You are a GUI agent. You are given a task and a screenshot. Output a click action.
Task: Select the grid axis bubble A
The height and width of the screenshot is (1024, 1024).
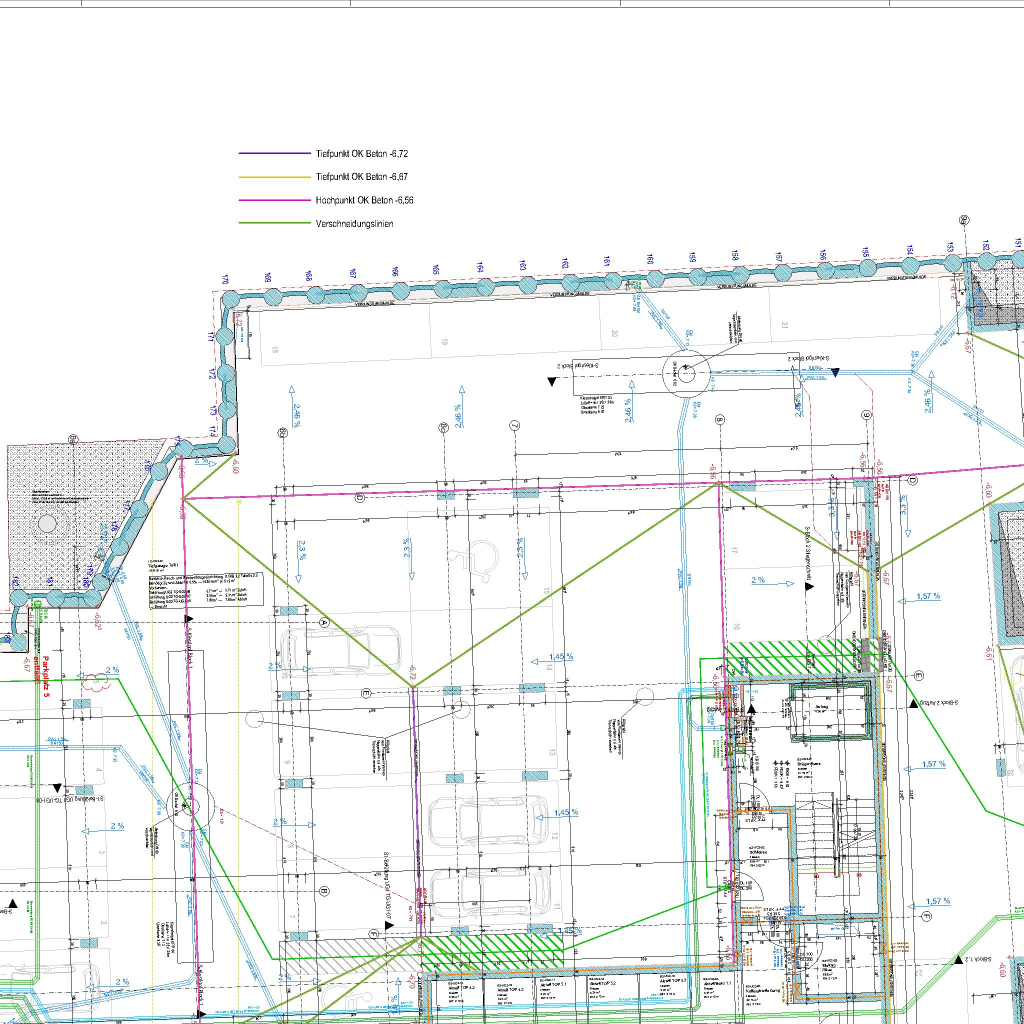point(325,622)
